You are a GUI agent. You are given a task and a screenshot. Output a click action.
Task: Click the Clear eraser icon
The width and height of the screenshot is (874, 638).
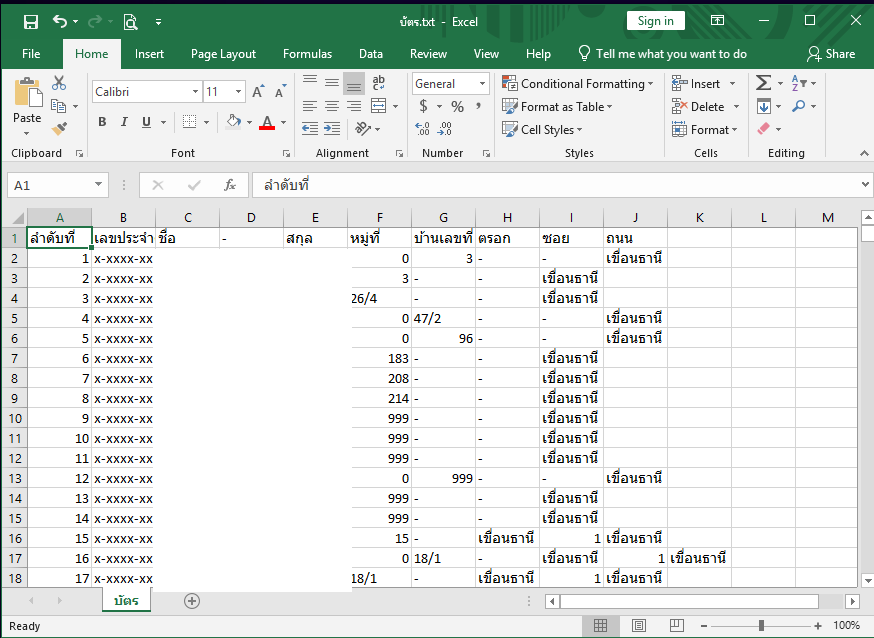coord(764,129)
